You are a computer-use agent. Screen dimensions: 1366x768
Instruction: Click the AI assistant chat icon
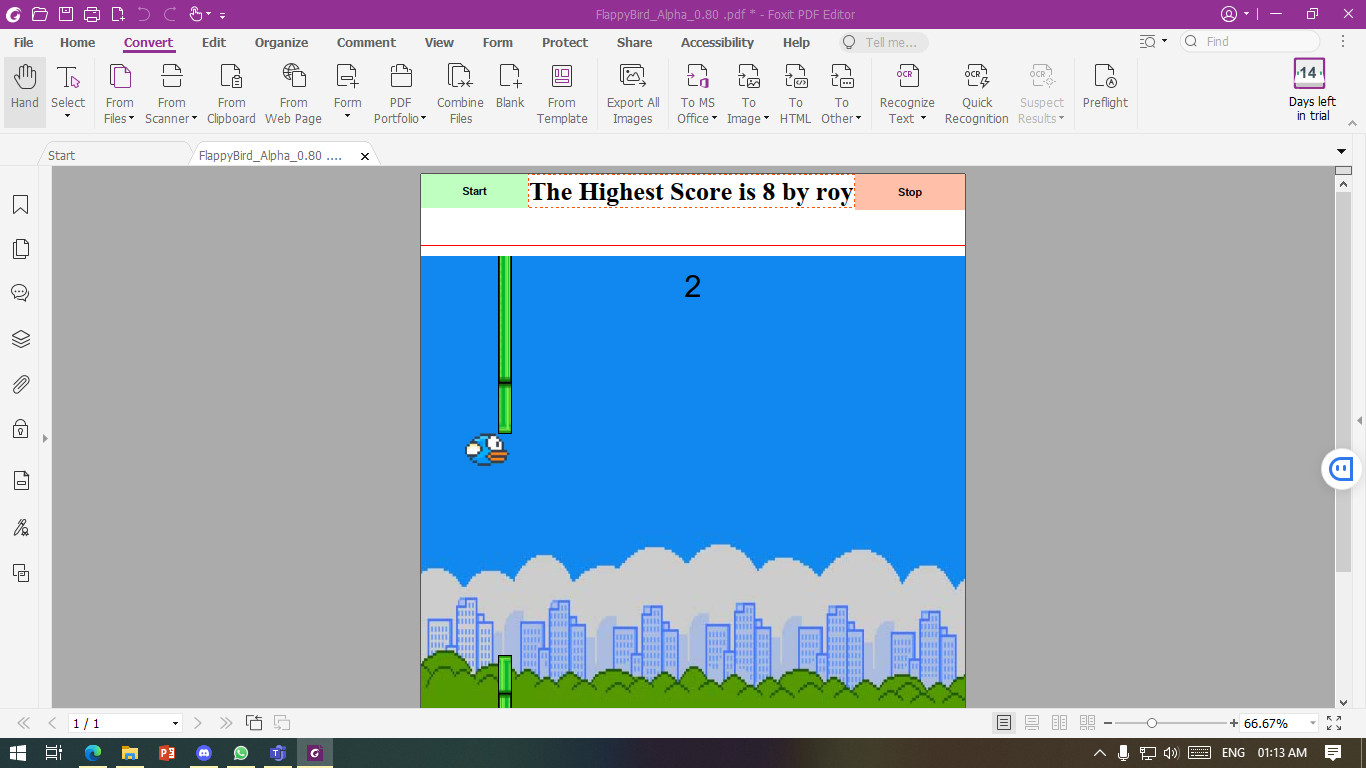[x=1341, y=468]
